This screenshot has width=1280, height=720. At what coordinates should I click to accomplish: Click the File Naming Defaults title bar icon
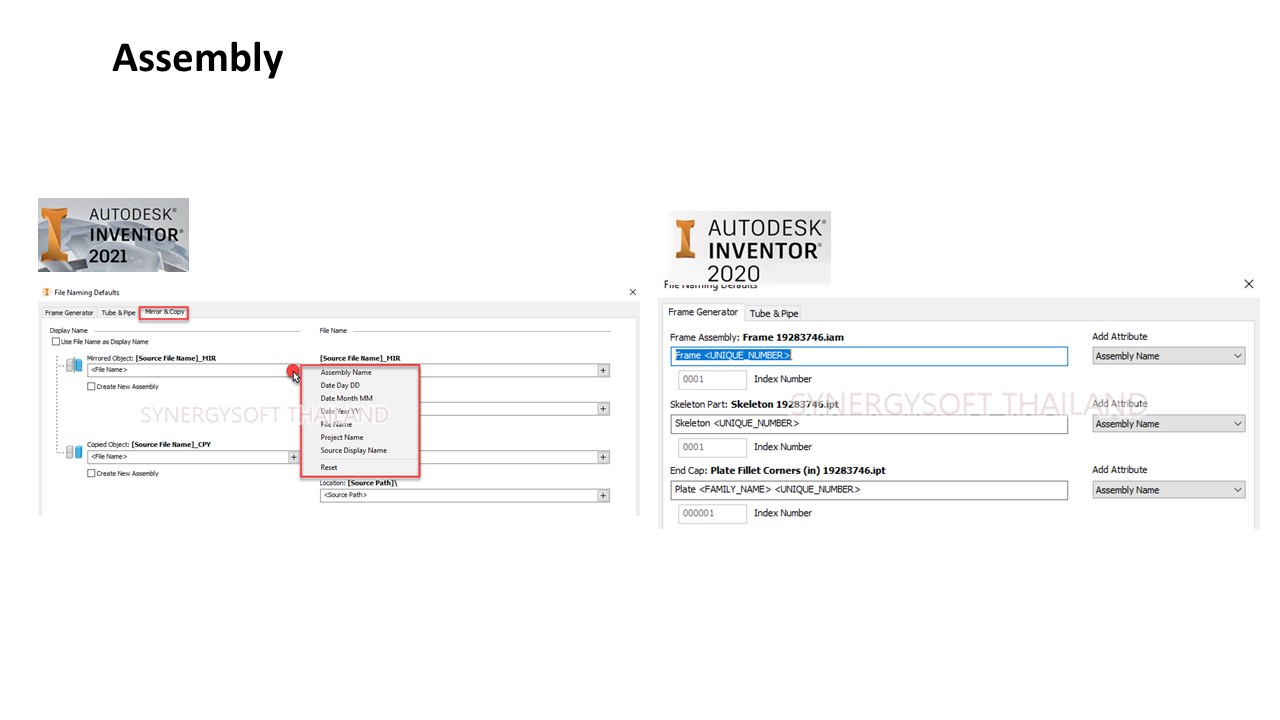pos(46,292)
